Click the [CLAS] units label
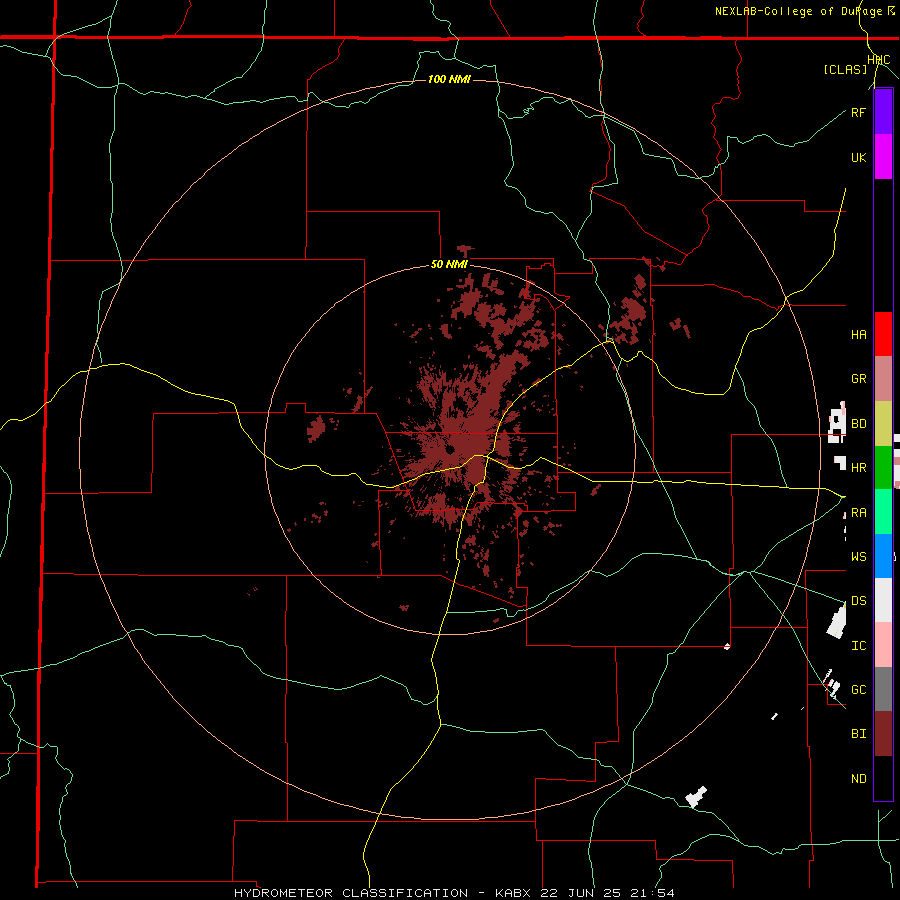Image resolution: width=900 pixels, height=900 pixels. (x=845, y=69)
